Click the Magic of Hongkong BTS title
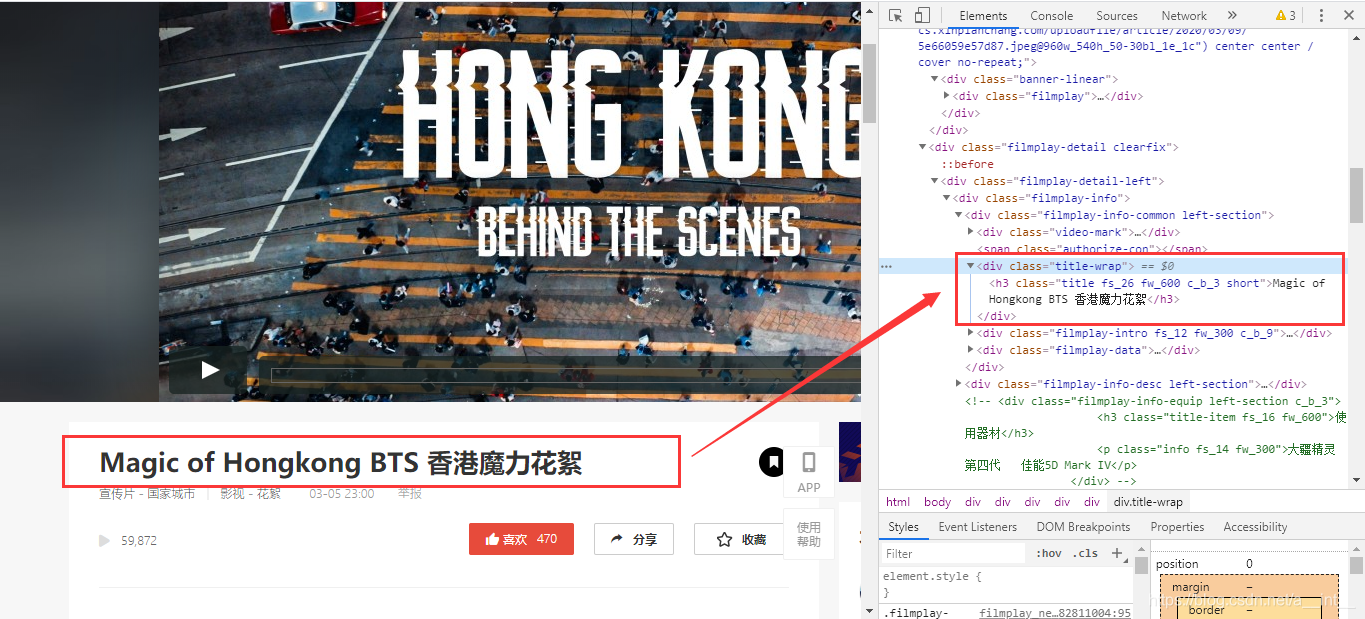Screen dimensions: 1365x619 341,463
